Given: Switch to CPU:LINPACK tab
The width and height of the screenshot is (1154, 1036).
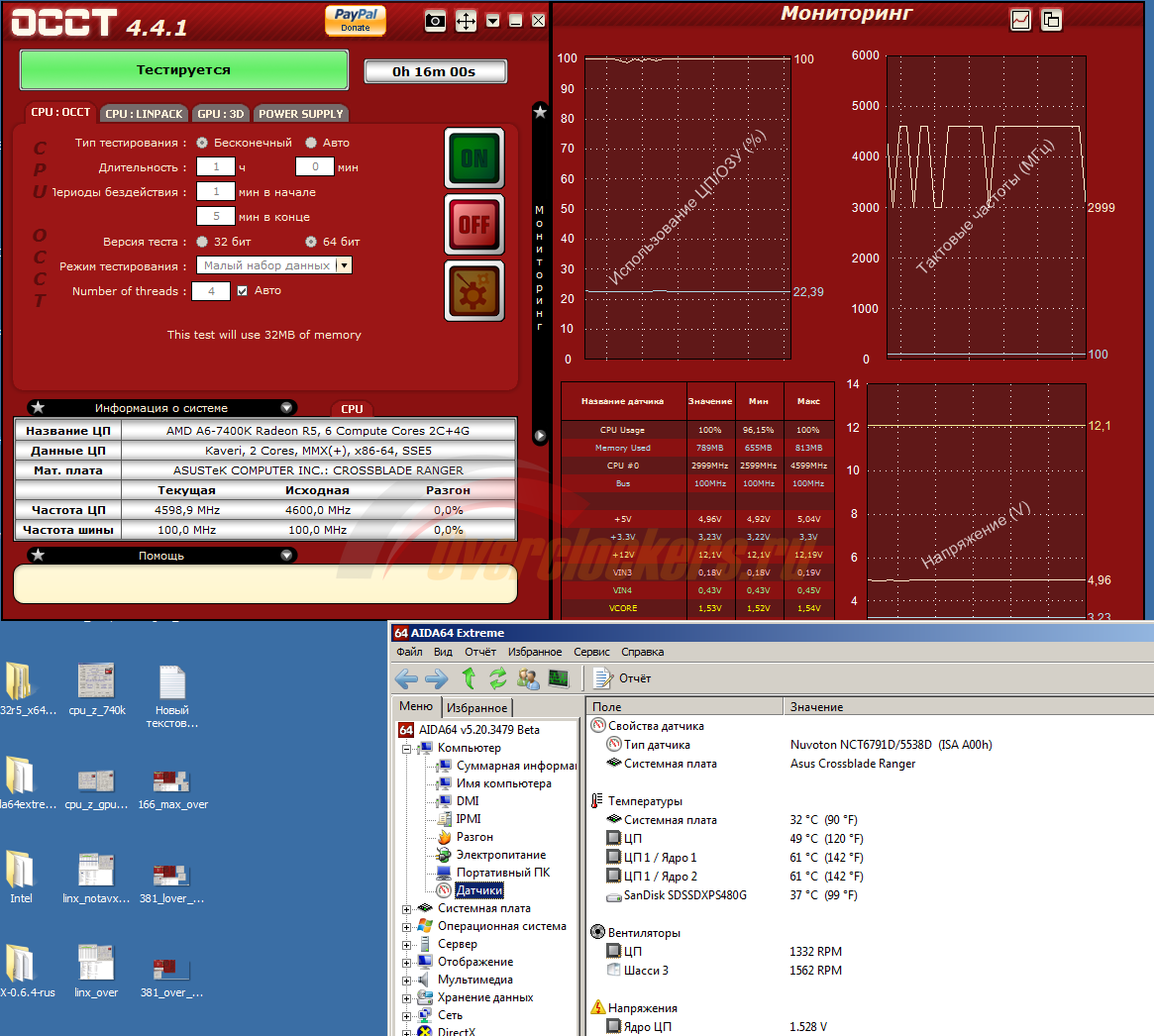Looking at the screenshot, I should coord(144,113).
